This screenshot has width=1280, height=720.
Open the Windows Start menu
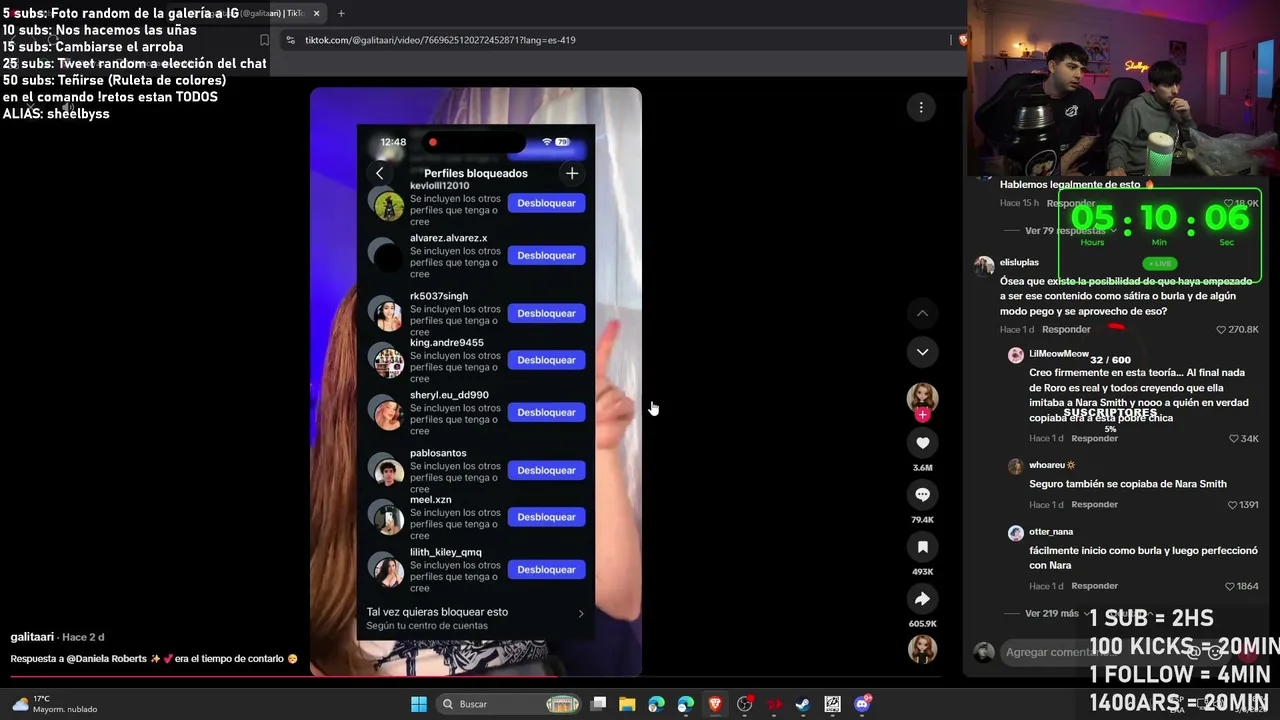tap(419, 704)
